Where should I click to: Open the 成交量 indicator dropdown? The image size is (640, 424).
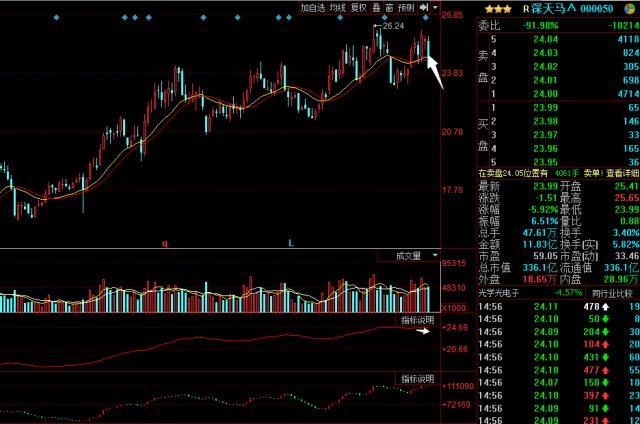click(x=435, y=255)
